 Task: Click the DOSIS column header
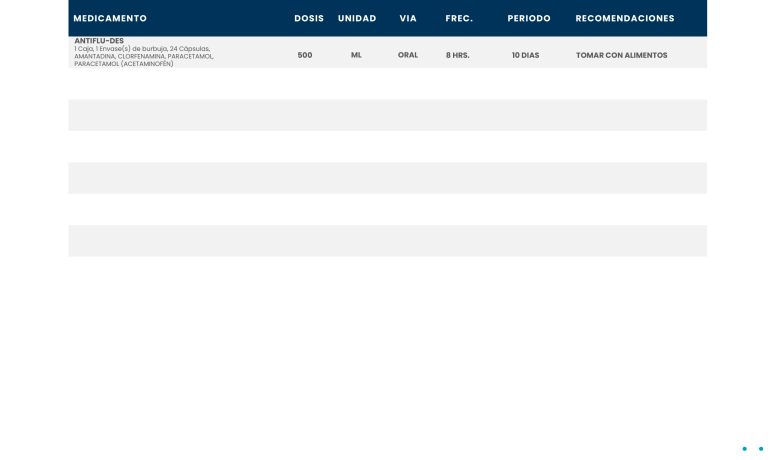click(x=309, y=18)
